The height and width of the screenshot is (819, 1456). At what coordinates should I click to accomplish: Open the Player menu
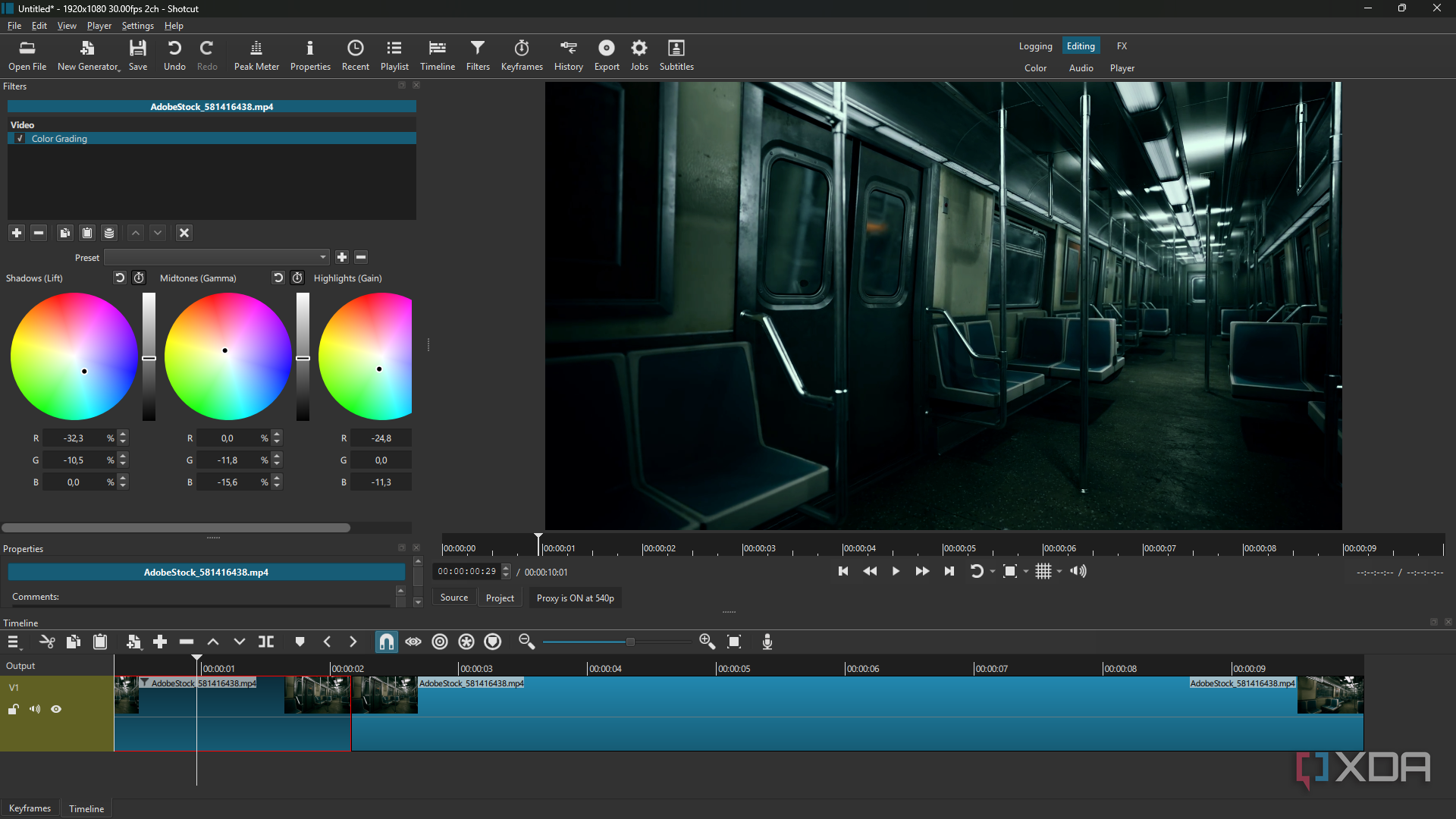99,25
